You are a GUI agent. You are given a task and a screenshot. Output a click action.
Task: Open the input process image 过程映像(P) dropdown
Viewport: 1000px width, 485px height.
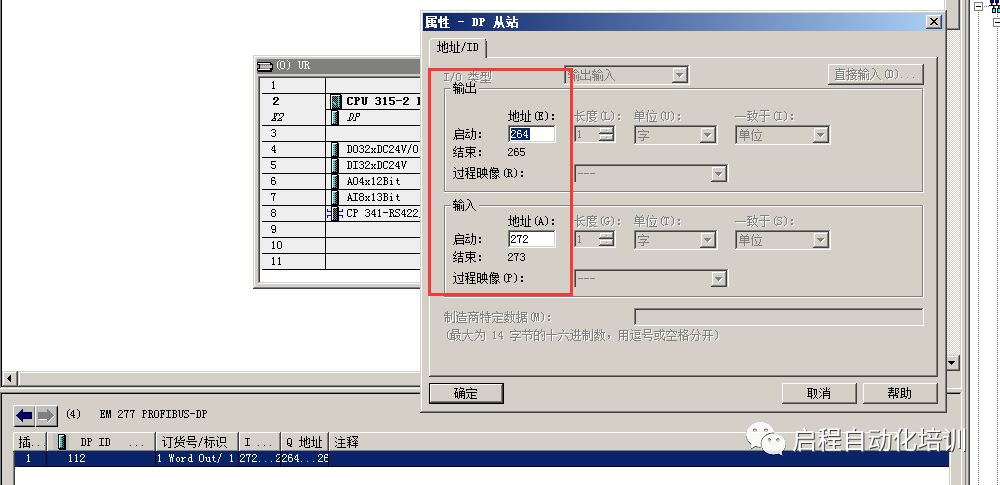(719, 279)
